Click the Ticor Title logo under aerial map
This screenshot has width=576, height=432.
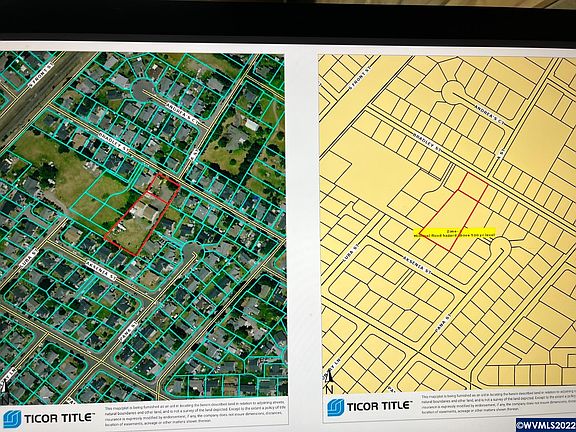(x=49, y=419)
